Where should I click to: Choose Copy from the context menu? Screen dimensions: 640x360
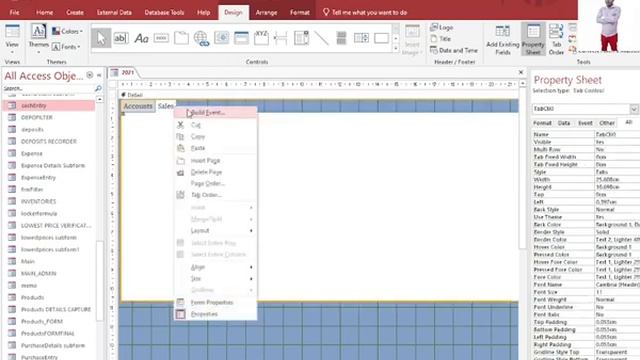(216, 136)
